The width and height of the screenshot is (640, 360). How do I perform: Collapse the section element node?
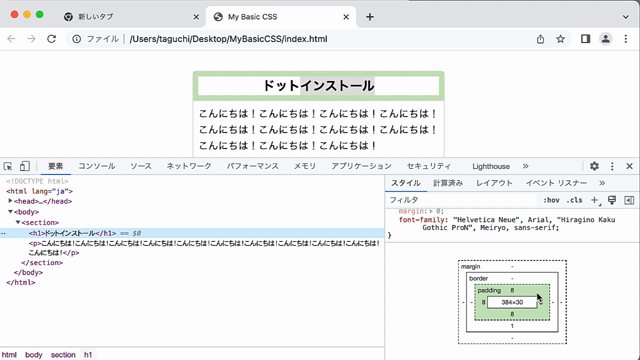point(18,222)
